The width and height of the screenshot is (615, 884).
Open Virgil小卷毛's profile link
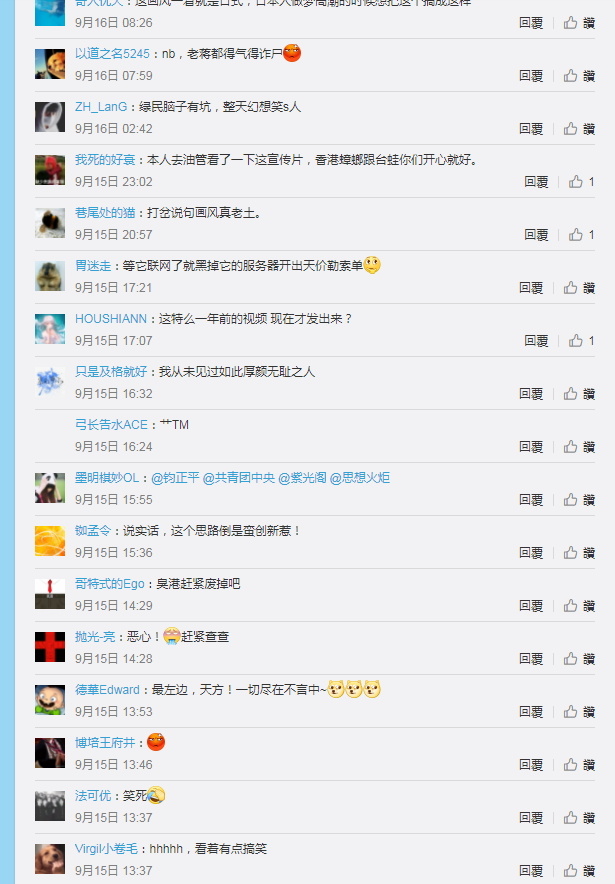pos(106,848)
